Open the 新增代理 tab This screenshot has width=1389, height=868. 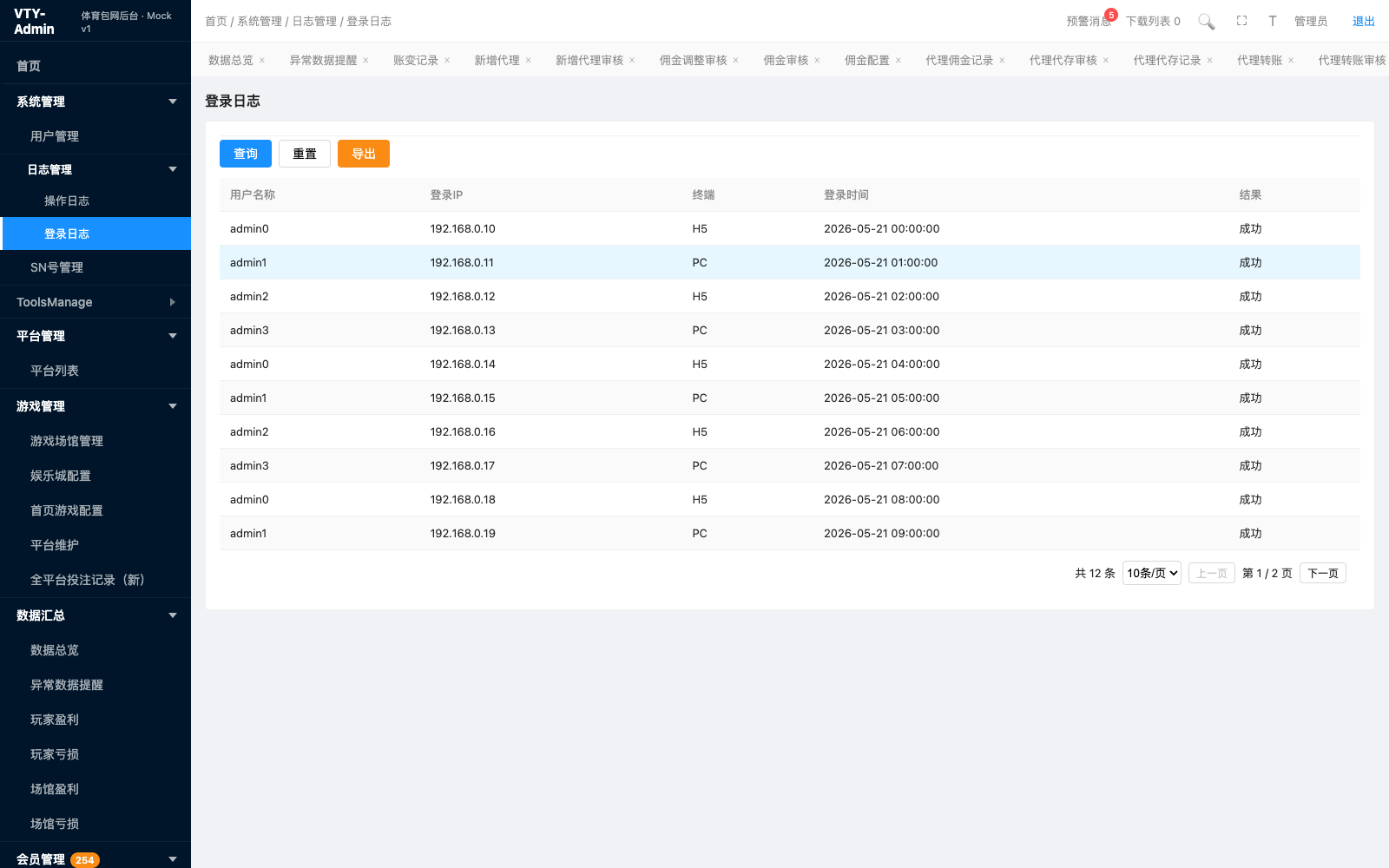pyautogui.click(x=497, y=61)
